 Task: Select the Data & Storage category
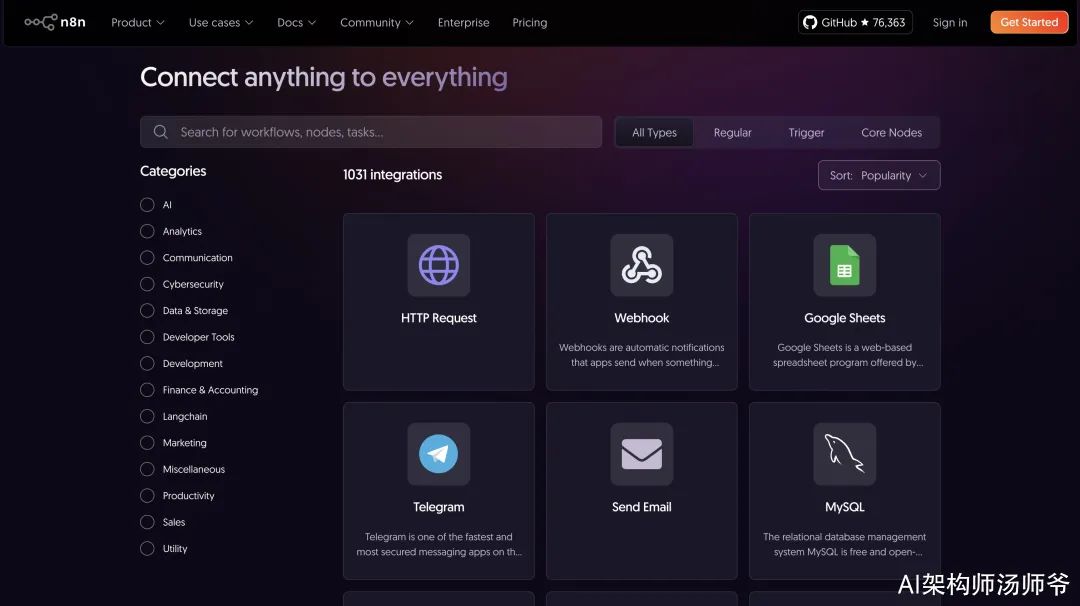184,311
